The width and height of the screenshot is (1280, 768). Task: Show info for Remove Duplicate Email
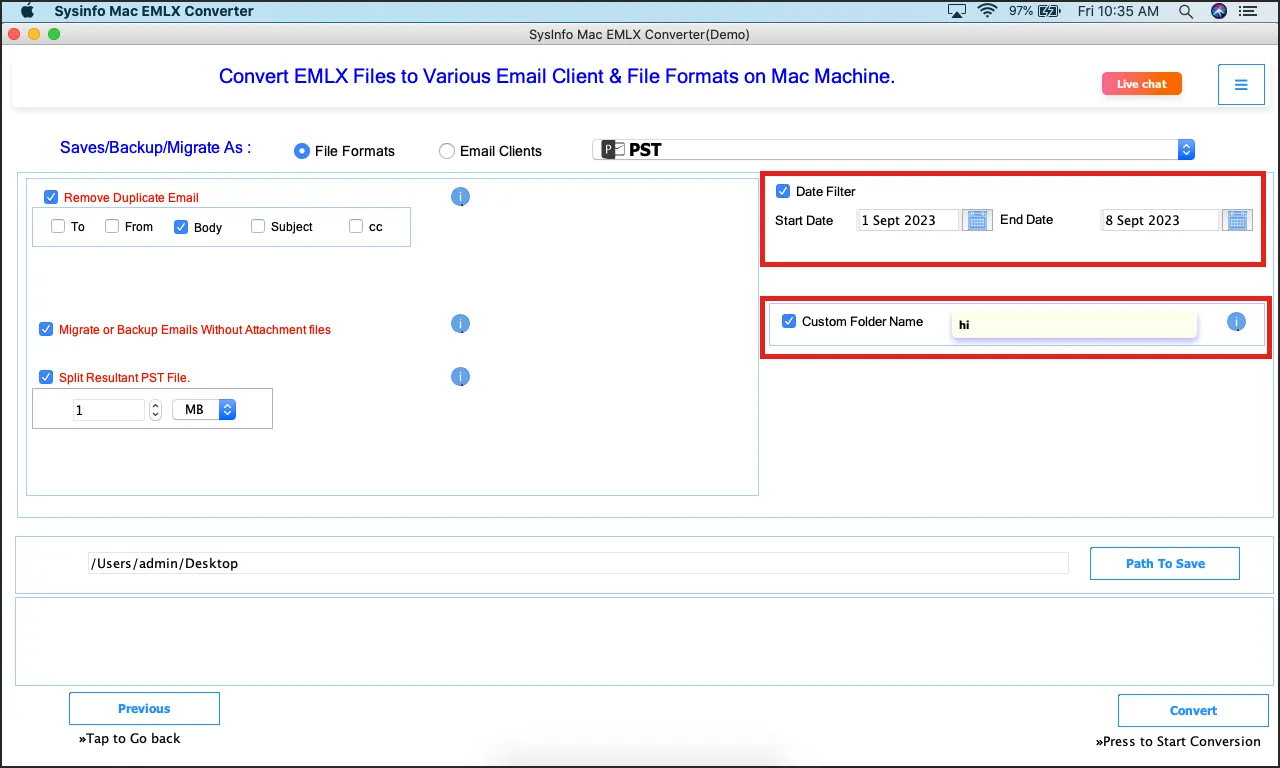(460, 197)
